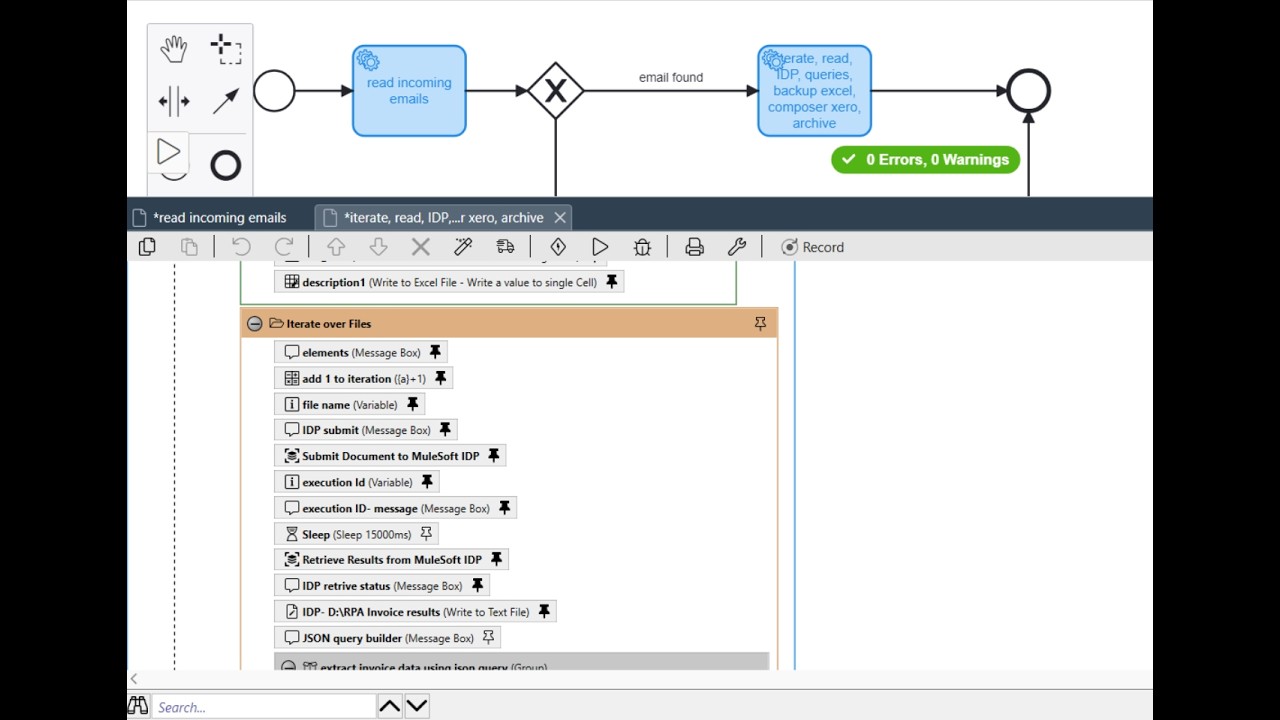Click the end event circle in diagram
The width and height of the screenshot is (1280, 720).
(1028, 91)
